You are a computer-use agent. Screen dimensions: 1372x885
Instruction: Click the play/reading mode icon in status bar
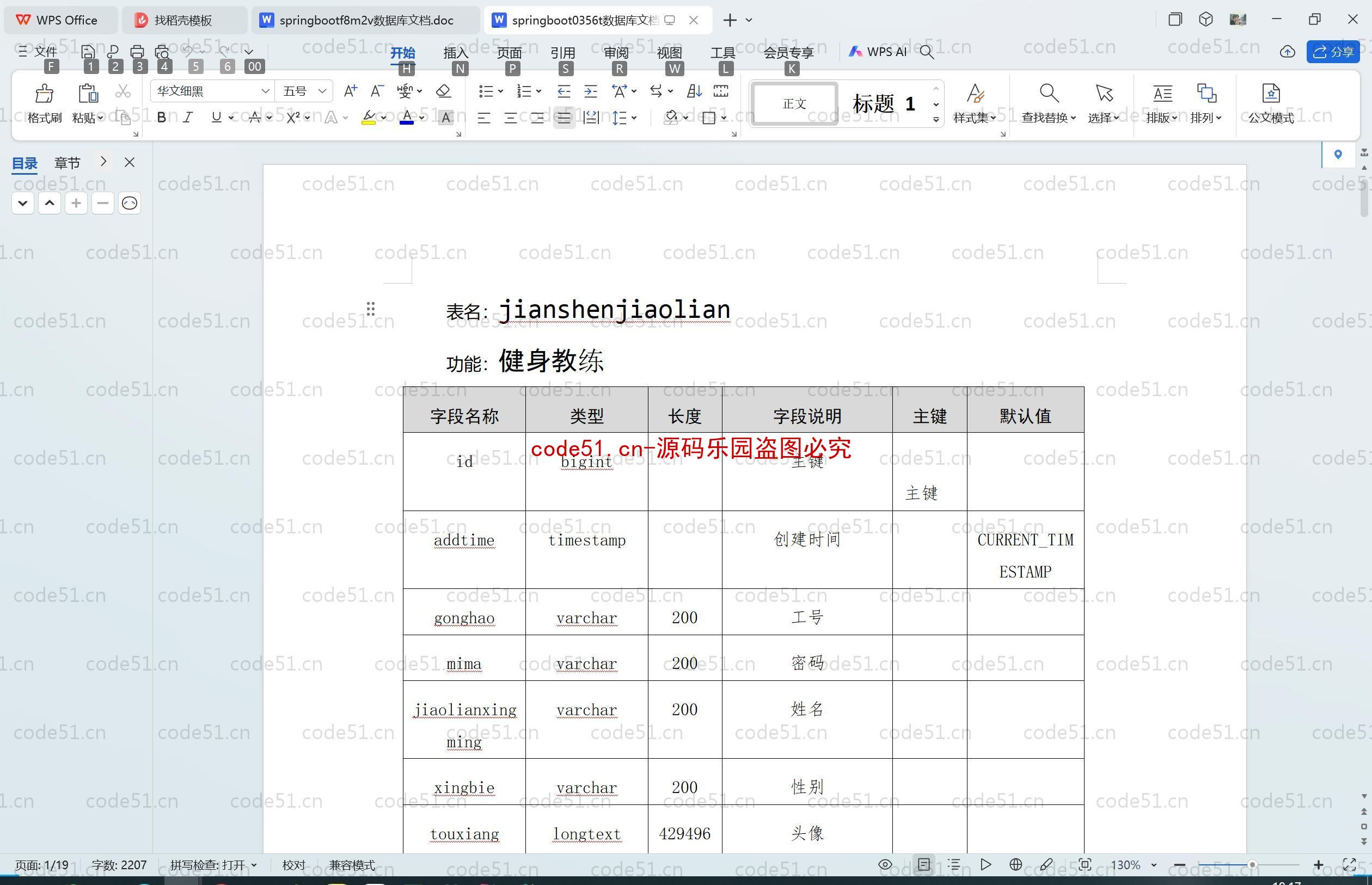pyautogui.click(x=986, y=864)
